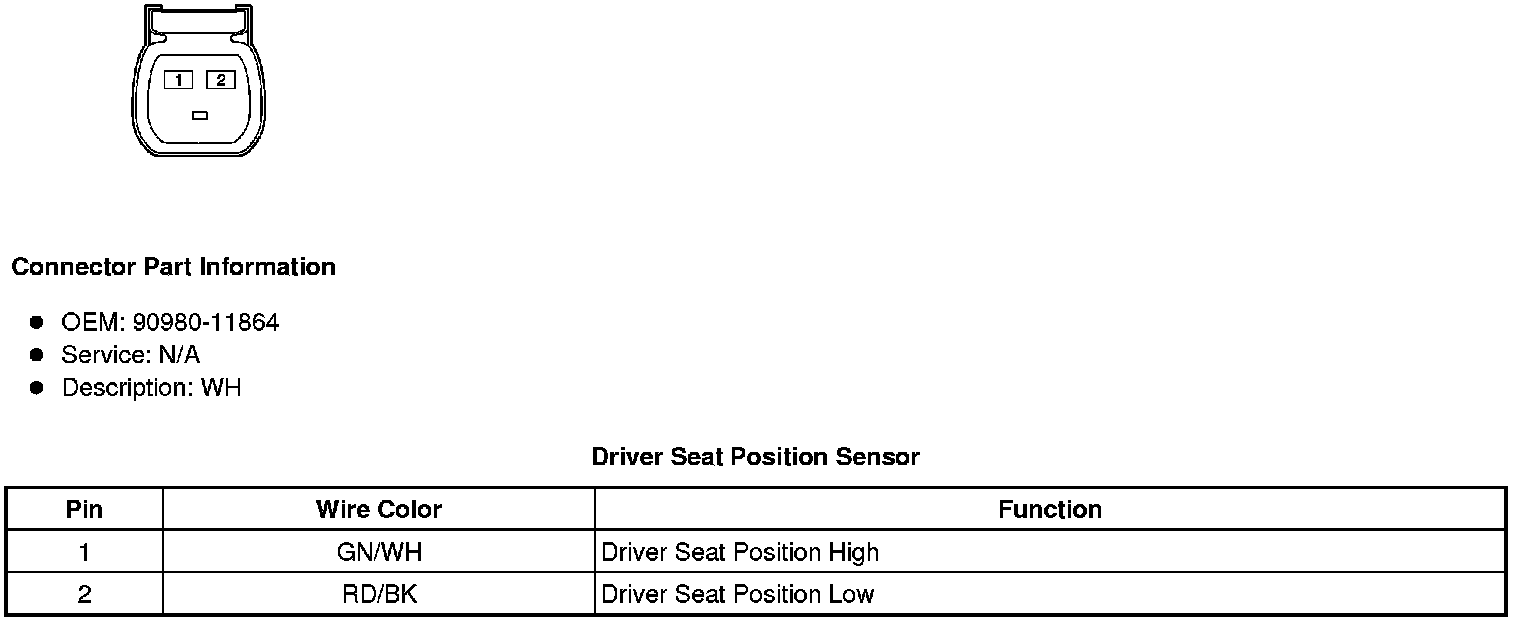Click the Pin column header
This screenshot has width=1520, height=622.
coord(84,509)
